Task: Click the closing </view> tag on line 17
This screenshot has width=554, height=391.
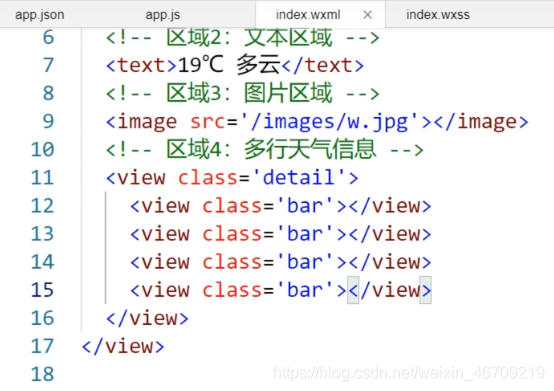Action: click(123, 346)
